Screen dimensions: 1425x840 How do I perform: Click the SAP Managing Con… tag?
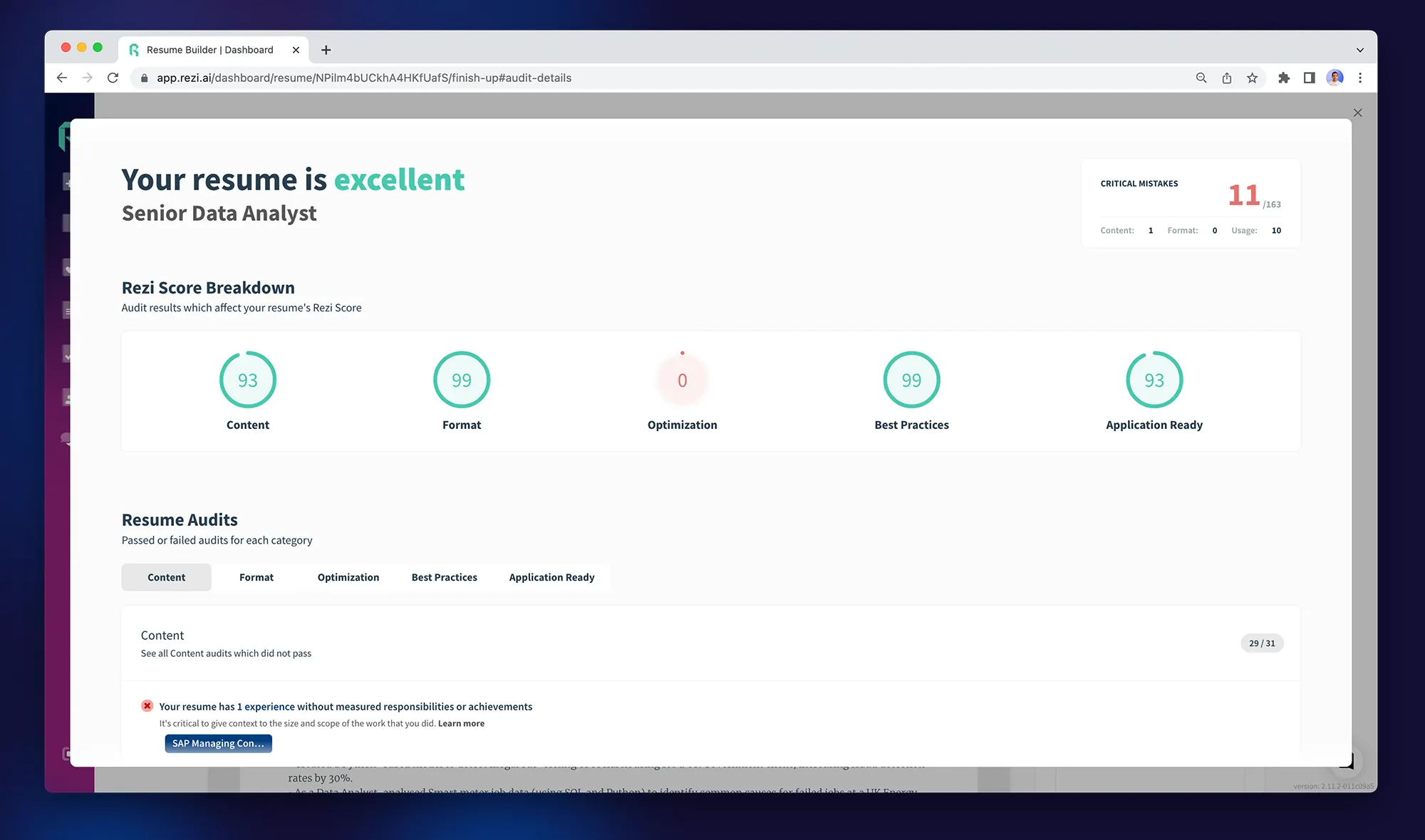(x=218, y=743)
